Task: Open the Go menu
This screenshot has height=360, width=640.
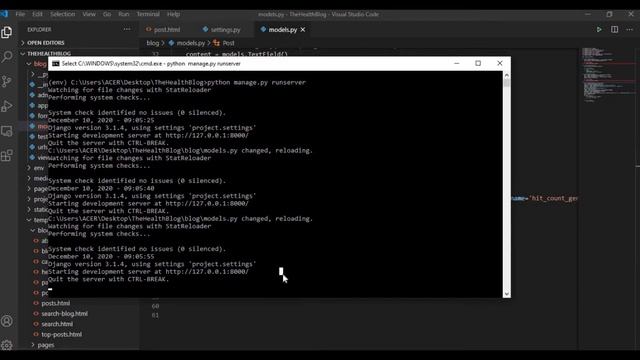Action: point(107,14)
